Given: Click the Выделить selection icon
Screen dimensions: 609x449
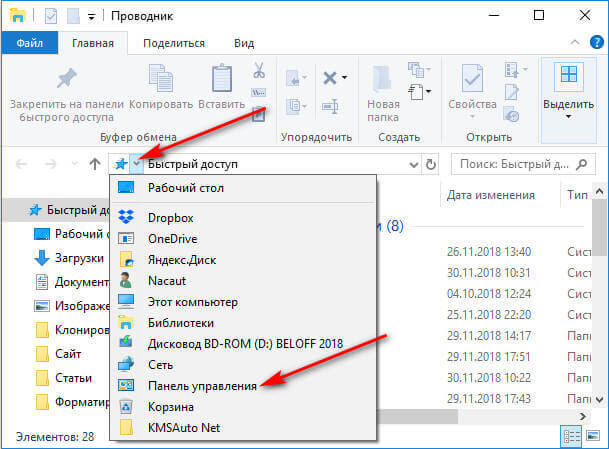Looking at the screenshot, I should coord(569,74).
